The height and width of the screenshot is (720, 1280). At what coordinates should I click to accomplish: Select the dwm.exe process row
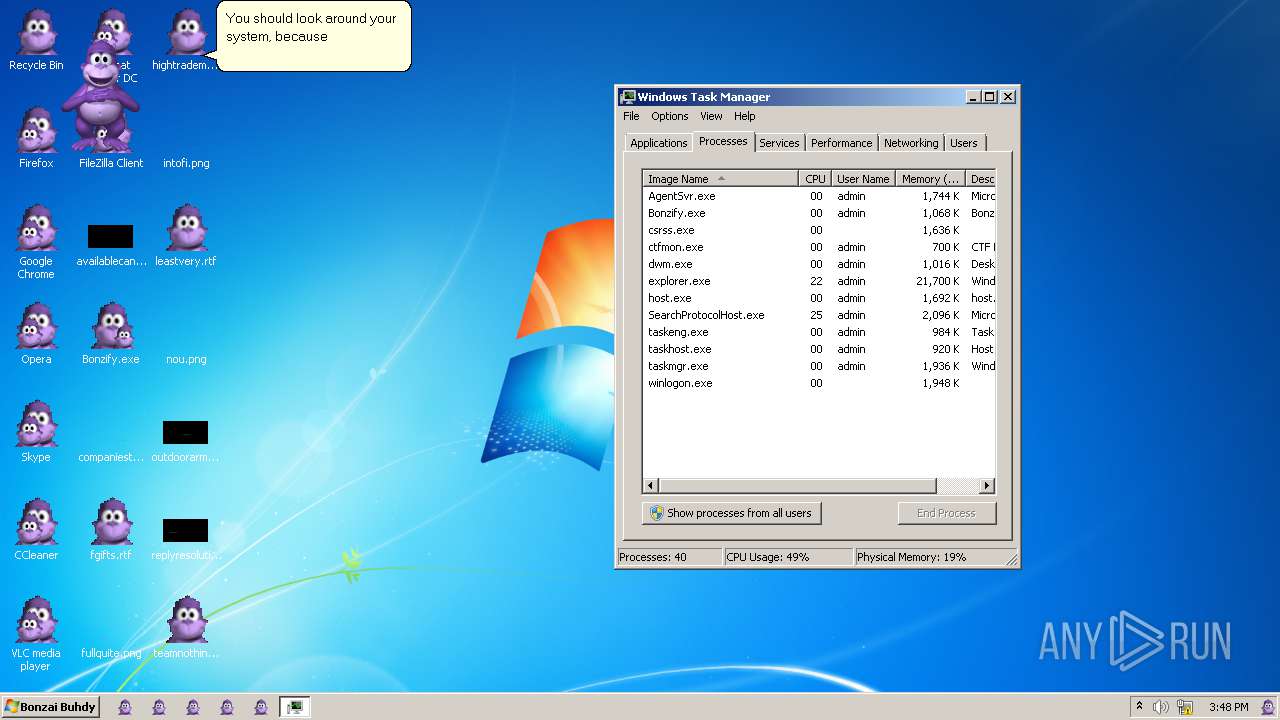[x=819, y=264]
